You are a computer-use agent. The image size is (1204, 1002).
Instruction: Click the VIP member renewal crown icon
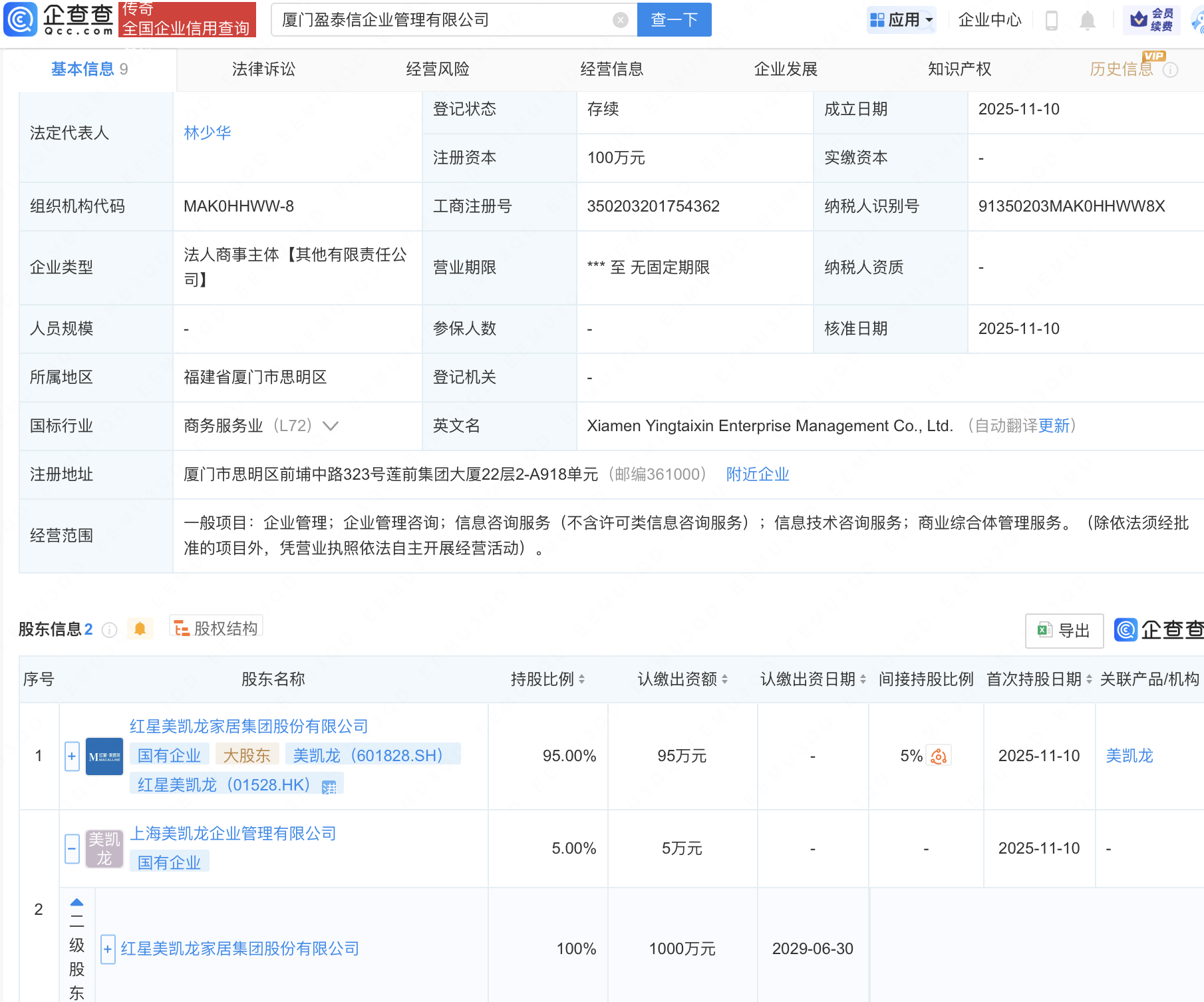[x=1139, y=20]
